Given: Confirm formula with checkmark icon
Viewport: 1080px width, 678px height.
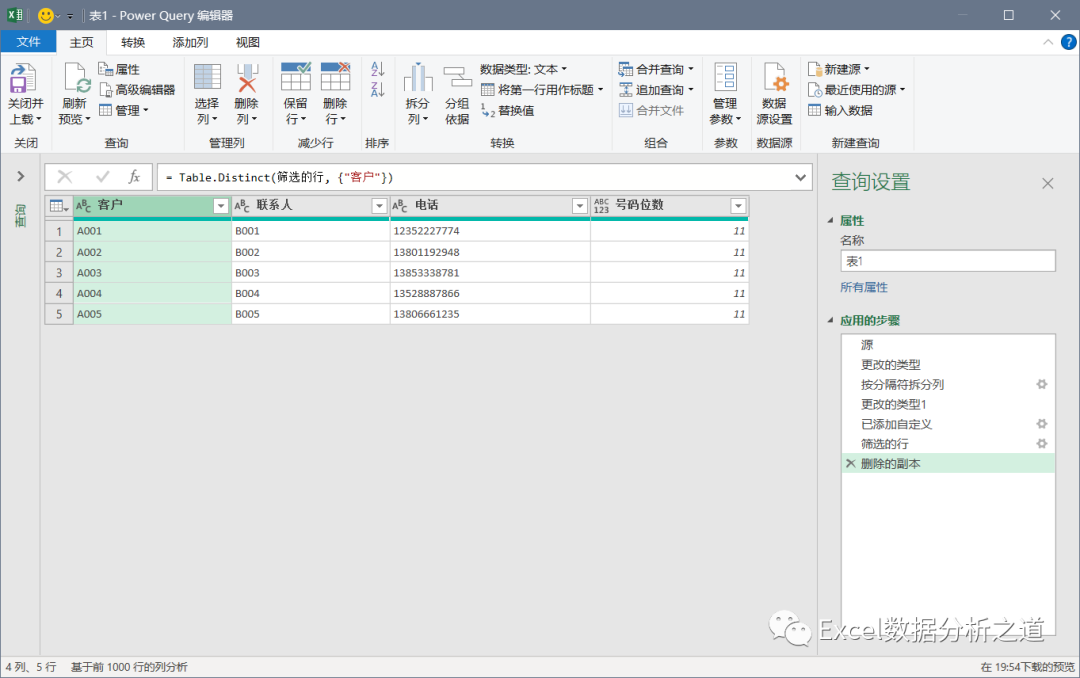Looking at the screenshot, I should pyautogui.click(x=103, y=177).
